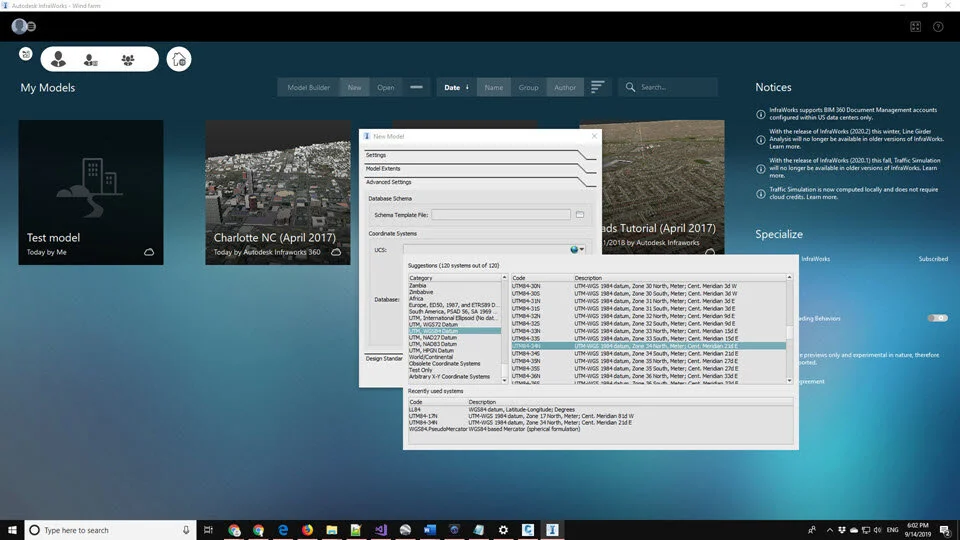The image size is (960, 540).
Task: Click the cloud icon on Test model tile
Action: pos(149,252)
